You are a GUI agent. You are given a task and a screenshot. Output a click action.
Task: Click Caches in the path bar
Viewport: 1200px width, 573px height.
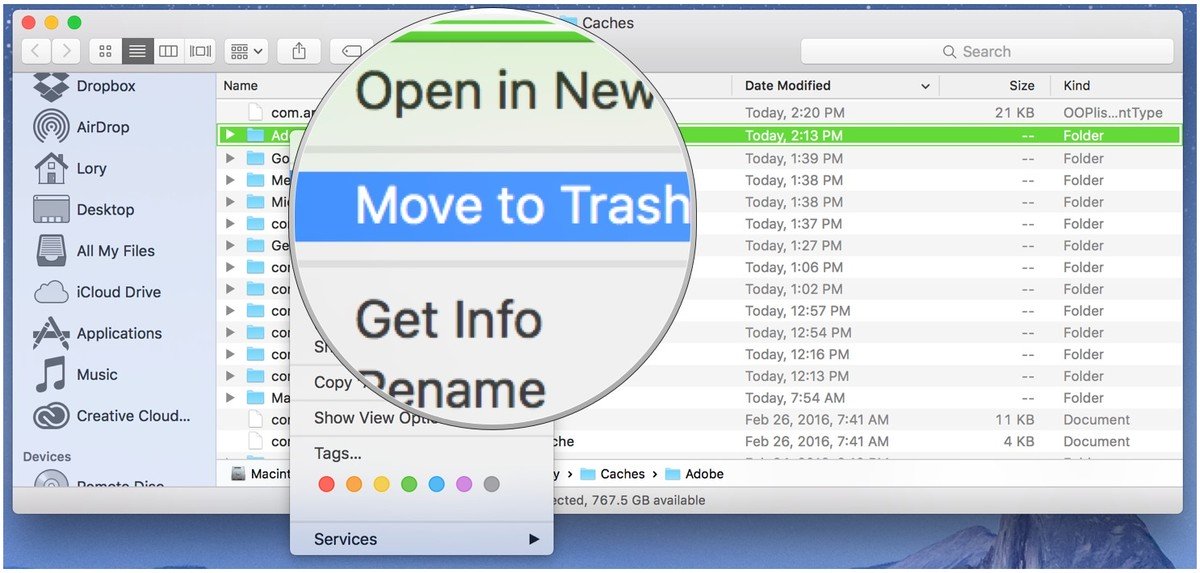pos(622,474)
